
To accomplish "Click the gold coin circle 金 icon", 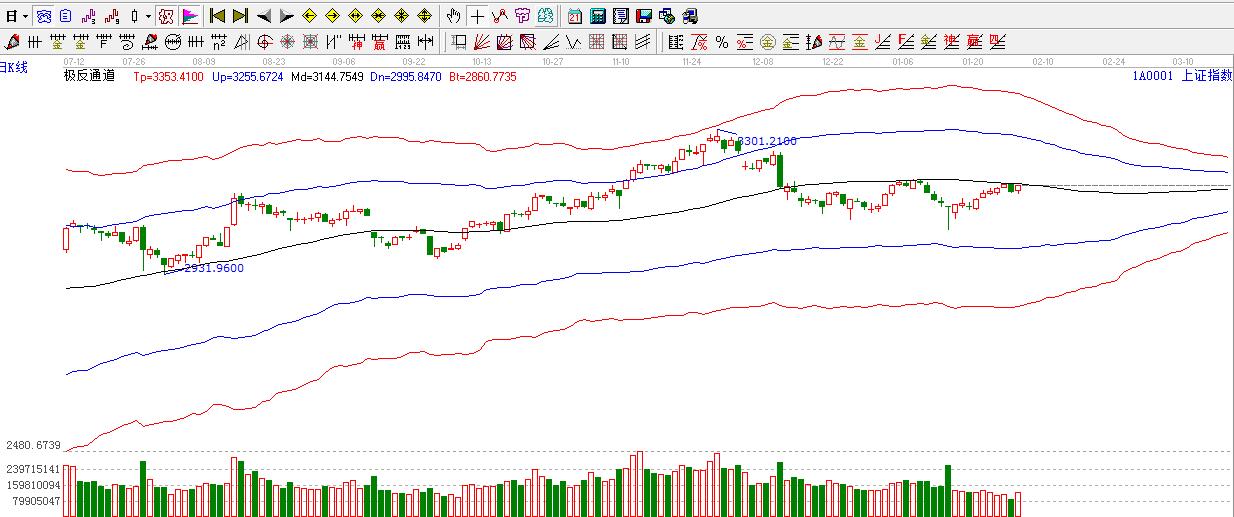I will coord(767,42).
